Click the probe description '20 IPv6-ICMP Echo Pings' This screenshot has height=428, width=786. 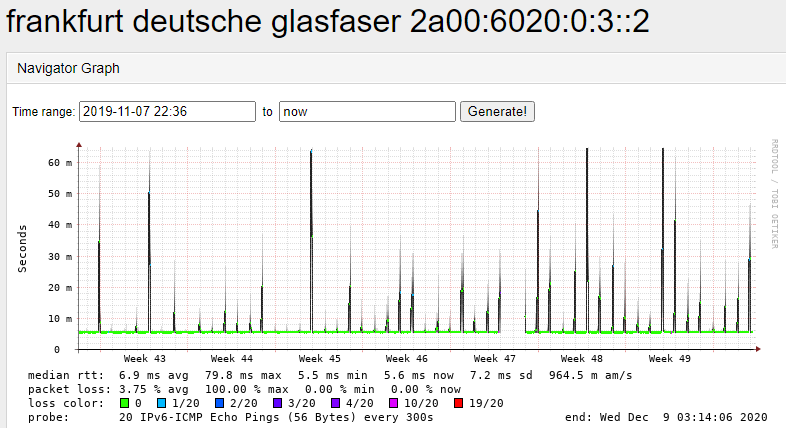201,417
